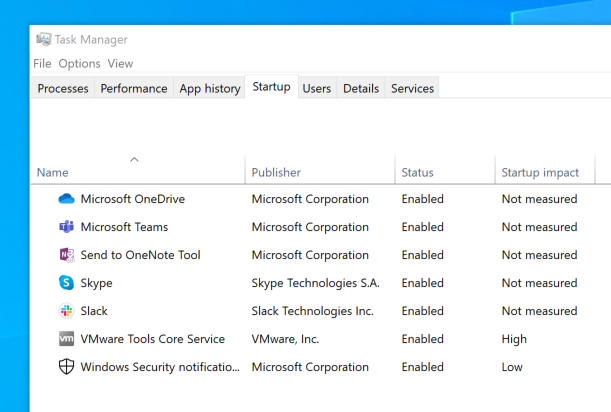Screen dimensions: 611x412
Task: Select the Send to OneNote Tool name
Action: 140,255
